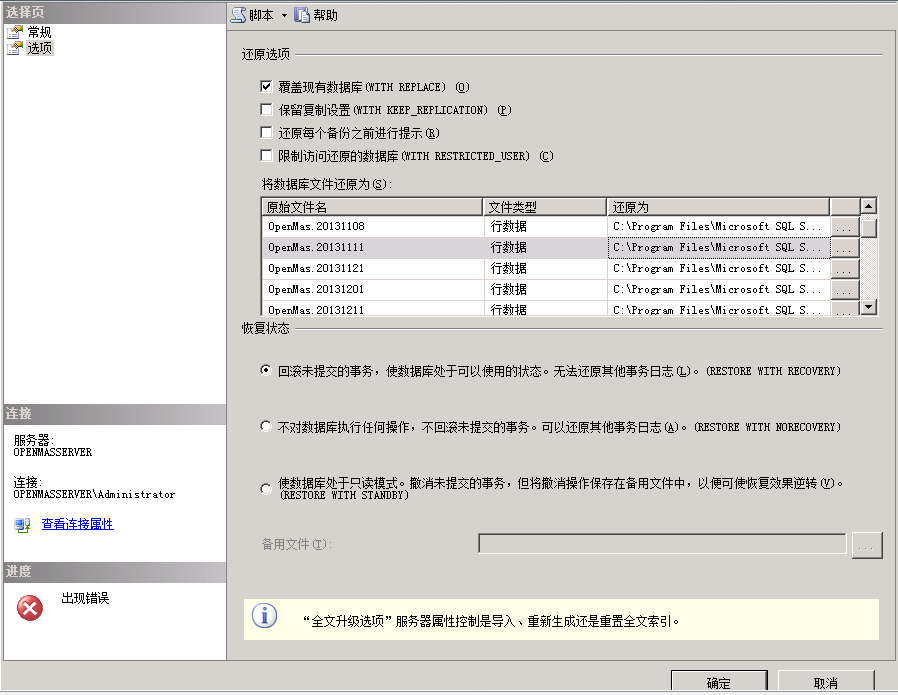This screenshot has height=695, width=898.
Task: Click the red error icon in 进度
Action: [30, 607]
